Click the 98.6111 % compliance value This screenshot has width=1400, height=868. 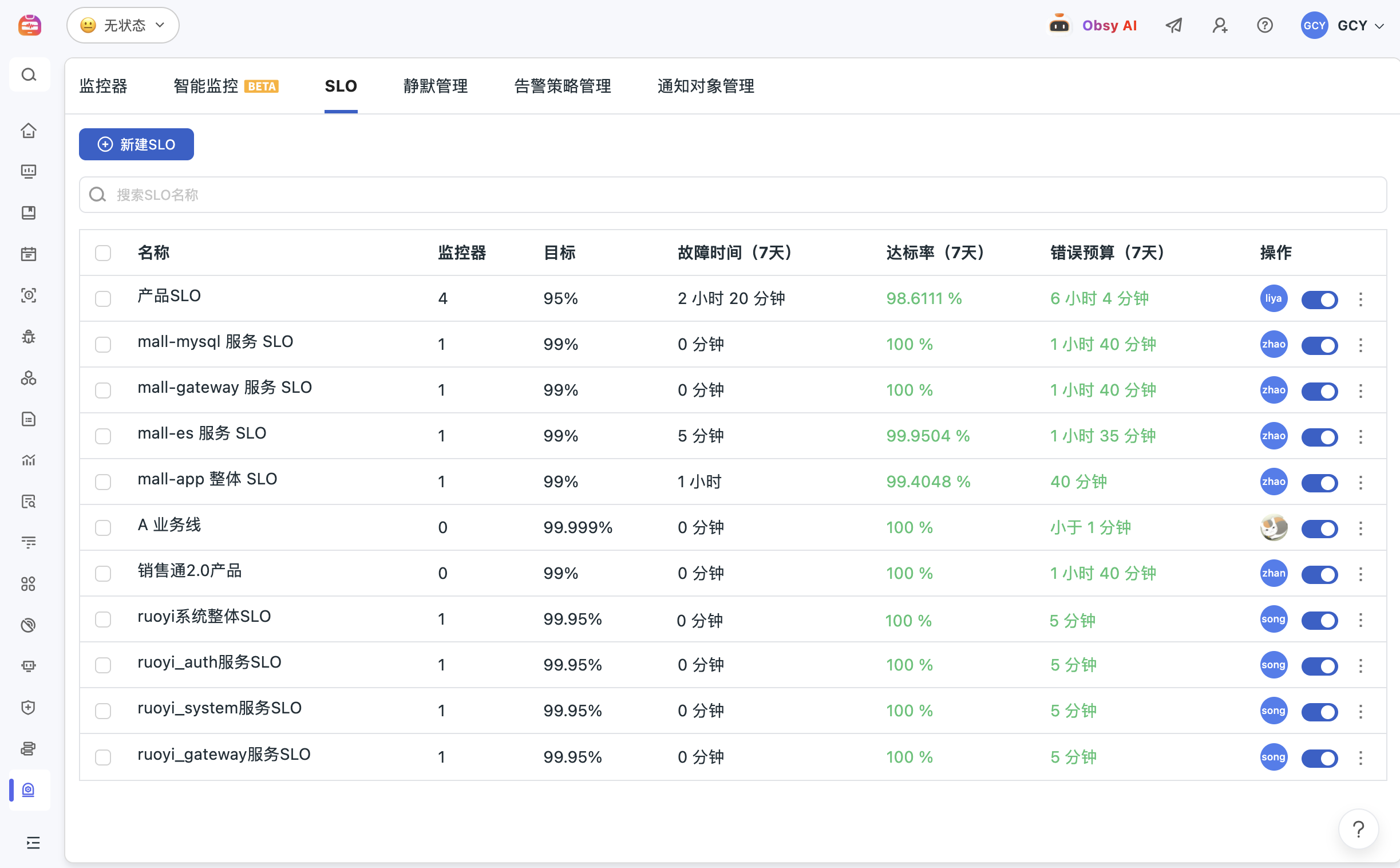pyautogui.click(x=924, y=298)
